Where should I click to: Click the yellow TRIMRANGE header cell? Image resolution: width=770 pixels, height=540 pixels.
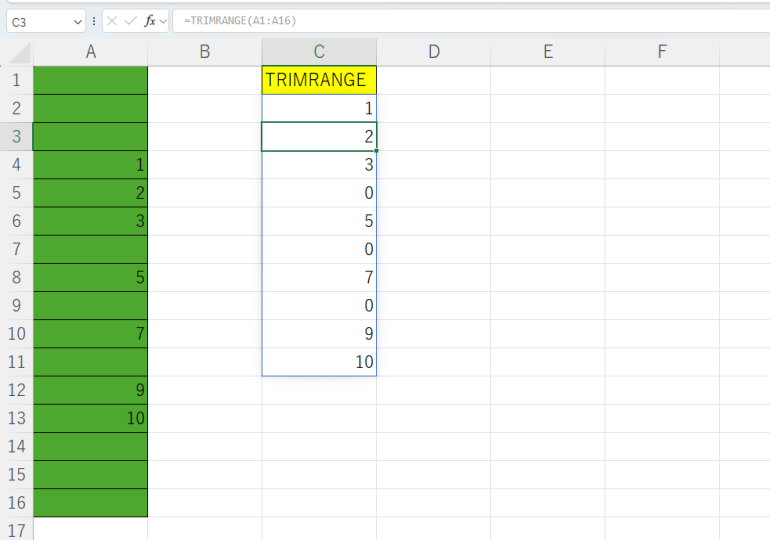[319, 80]
